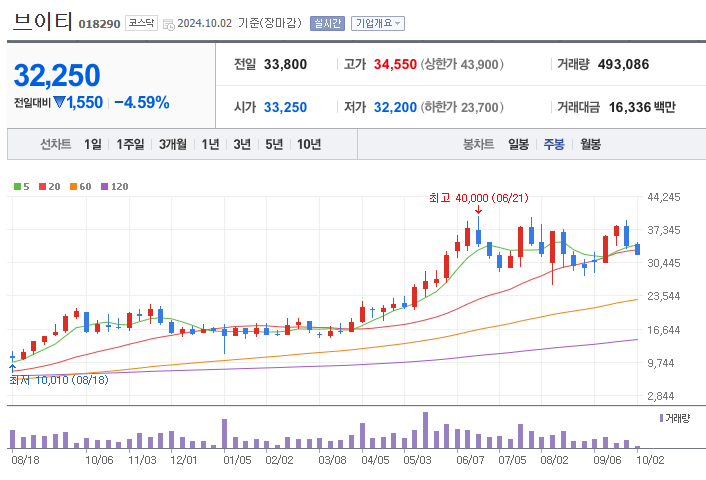Click the purple 거래량 legend marker
This screenshot has height=480, width=706.
[661, 418]
